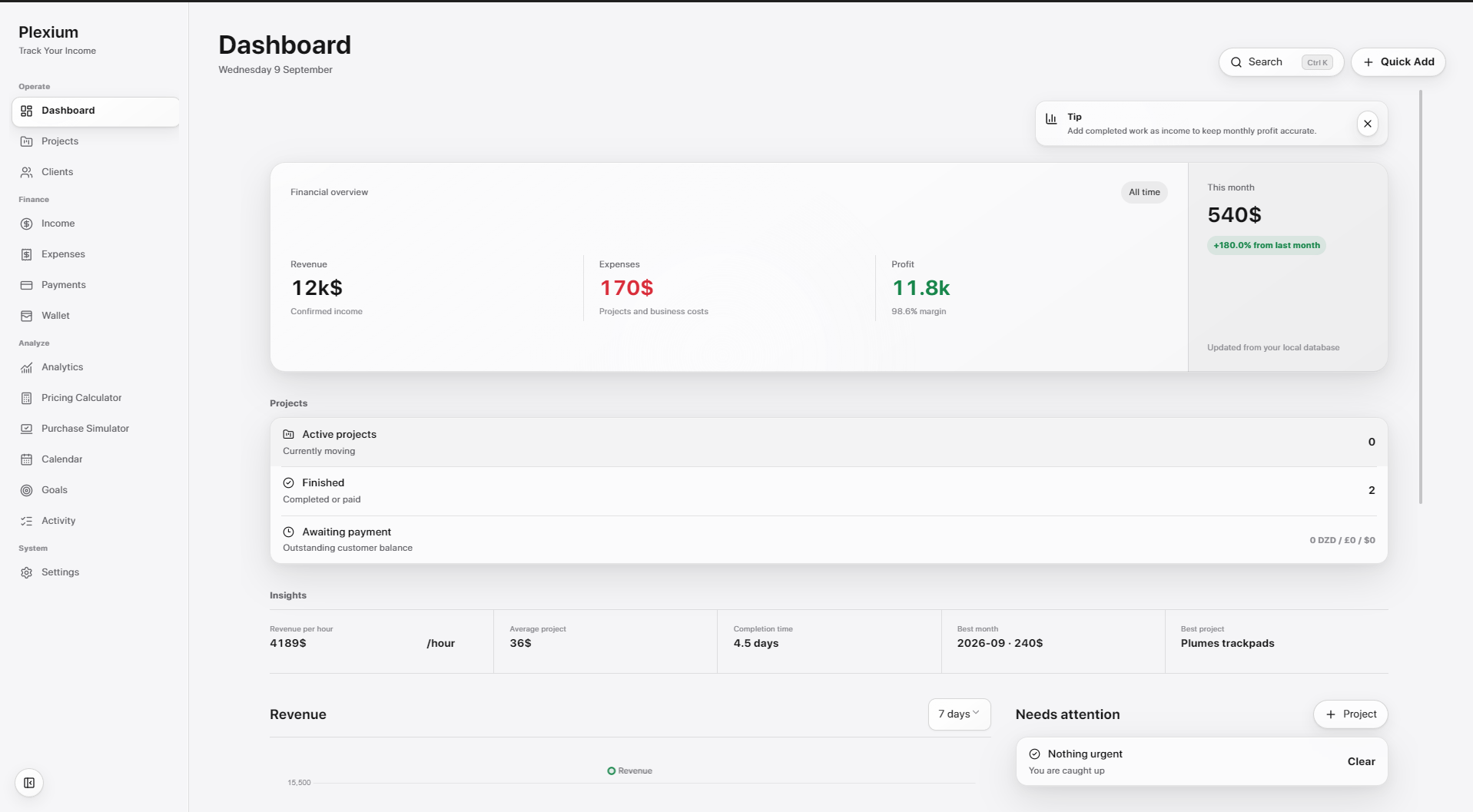
Task: Click the 4.5 days completion time
Action: click(x=756, y=643)
